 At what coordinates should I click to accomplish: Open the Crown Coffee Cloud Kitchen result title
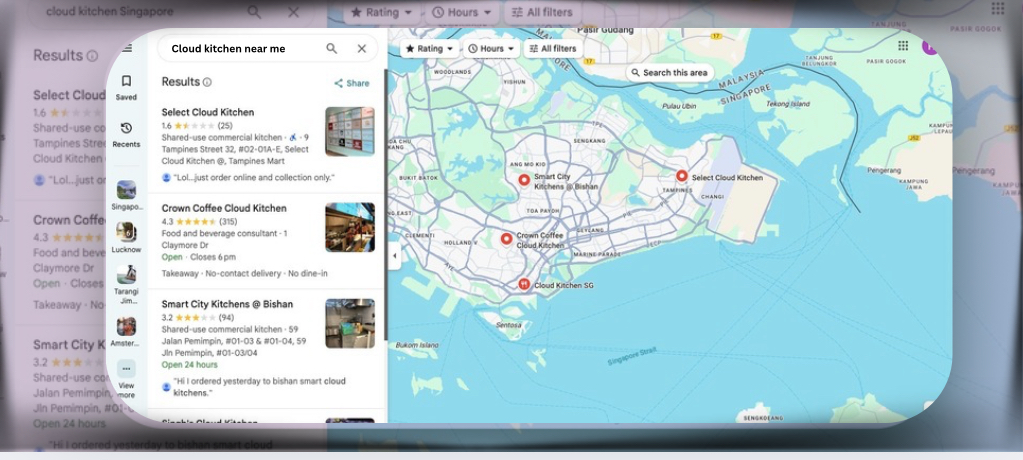pos(224,208)
